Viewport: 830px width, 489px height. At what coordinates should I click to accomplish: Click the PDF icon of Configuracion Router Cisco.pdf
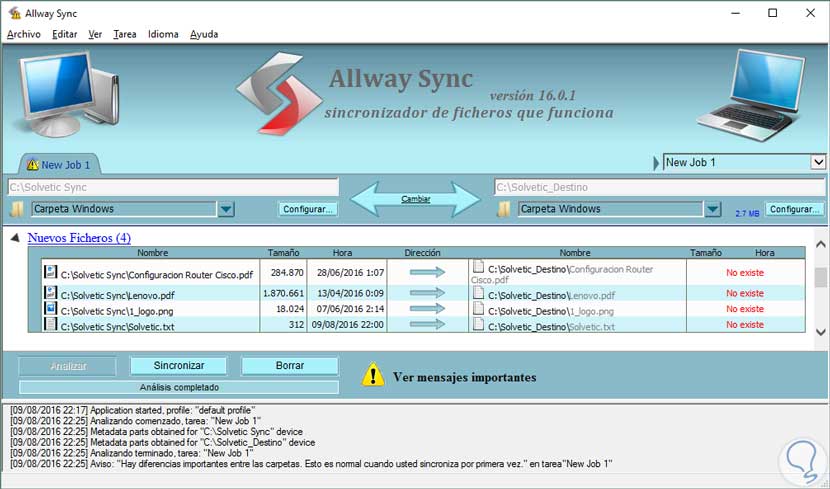tap(51, 272)
